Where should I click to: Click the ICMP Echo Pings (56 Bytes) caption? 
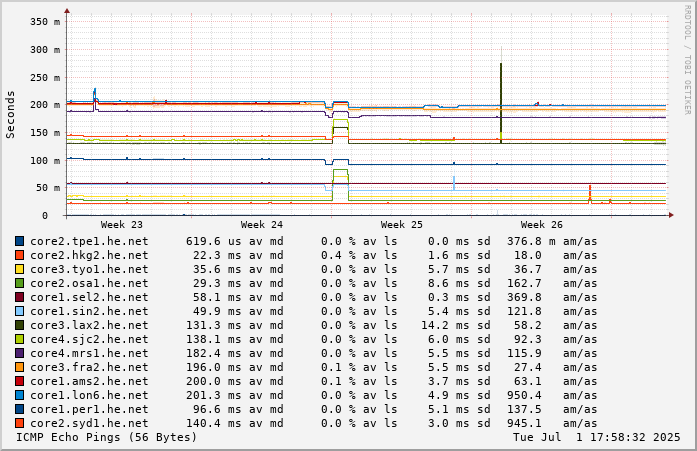pyautogui.click(x=107, y=437)
